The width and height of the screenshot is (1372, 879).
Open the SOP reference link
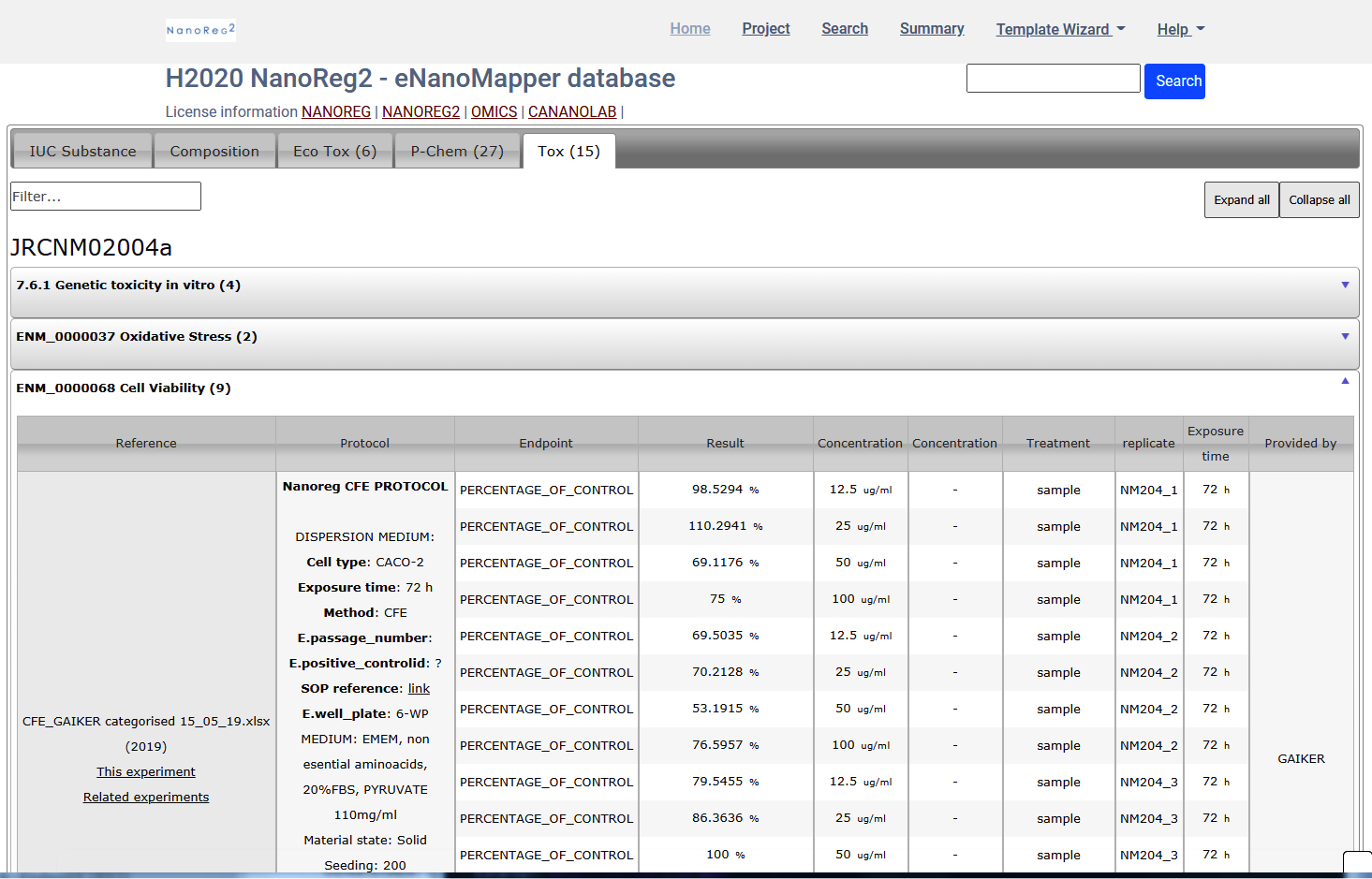coord(419,689)
